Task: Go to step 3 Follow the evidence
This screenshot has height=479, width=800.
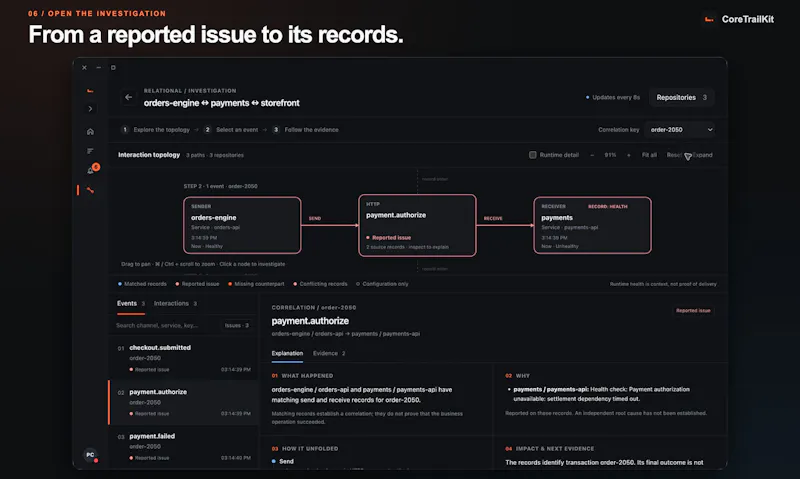Action: point(306,130)
